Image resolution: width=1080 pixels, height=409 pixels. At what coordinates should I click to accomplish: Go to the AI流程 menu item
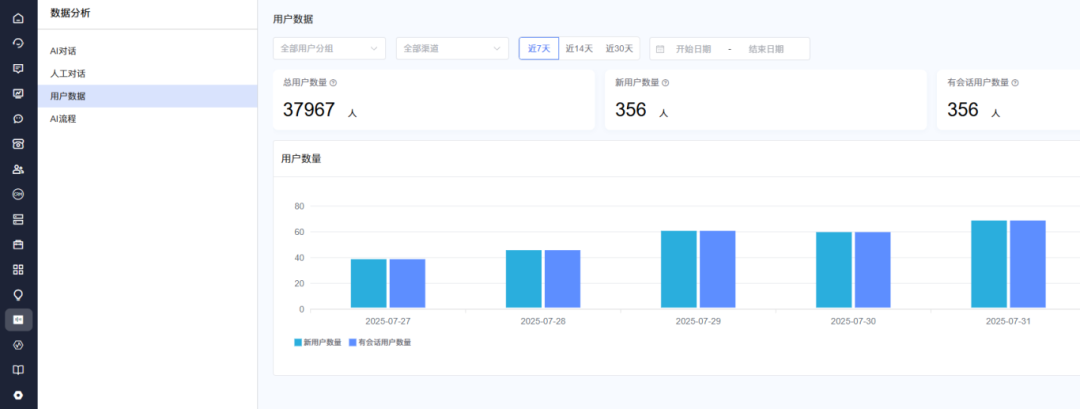[63, 119]
